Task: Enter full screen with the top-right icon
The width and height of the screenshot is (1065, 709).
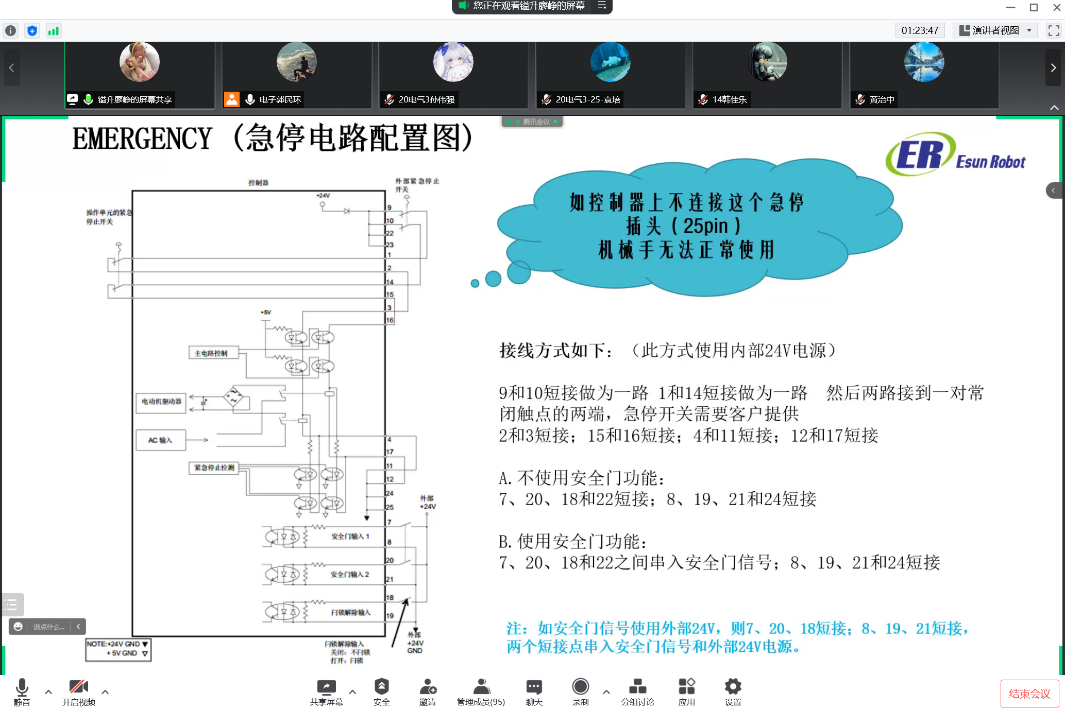Action: [x=1053, y=31]
